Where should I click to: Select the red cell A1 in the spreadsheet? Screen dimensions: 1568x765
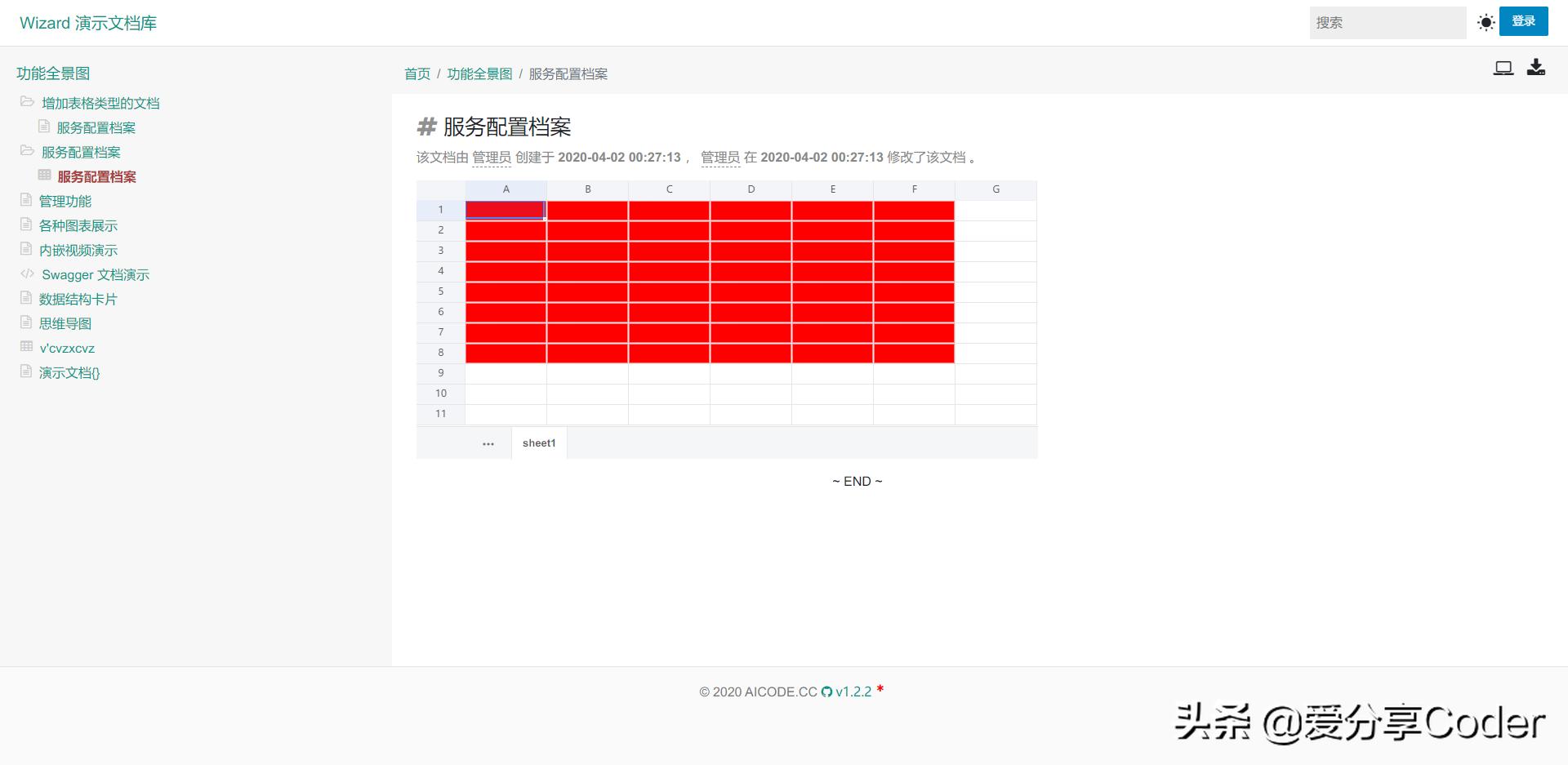tap(506, 210)
